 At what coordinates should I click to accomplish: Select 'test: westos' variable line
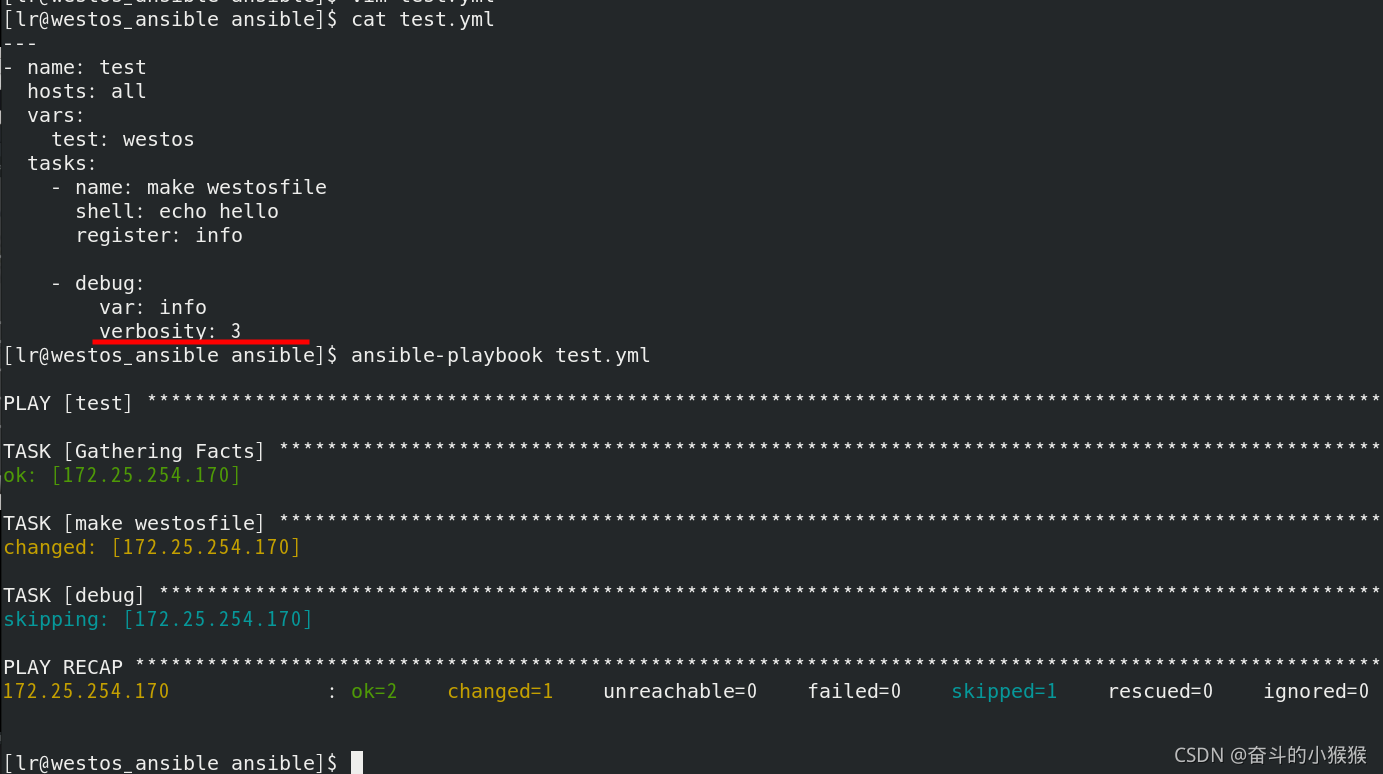click(x=123, y=139)
